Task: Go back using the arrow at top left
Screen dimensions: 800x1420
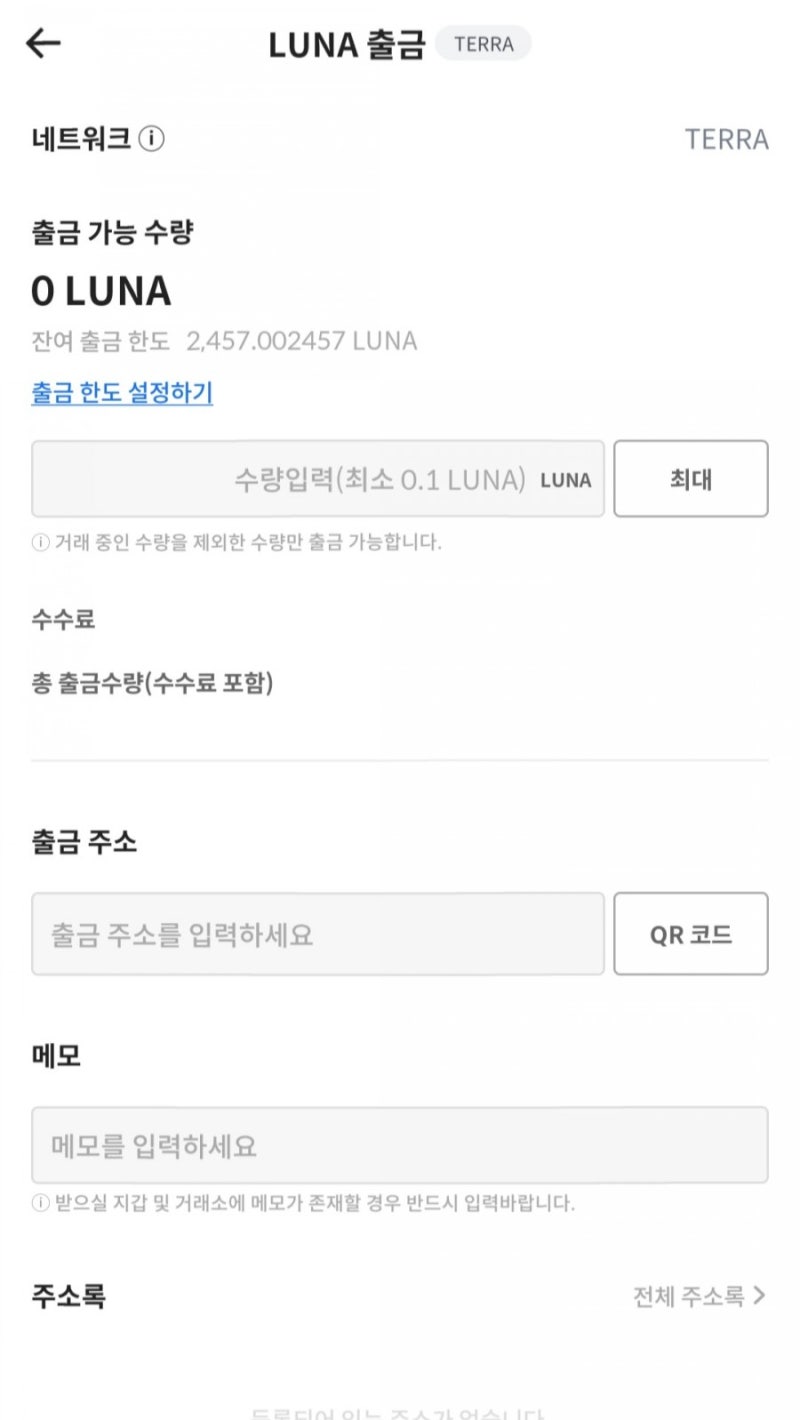Action: (x=42, y=42)
